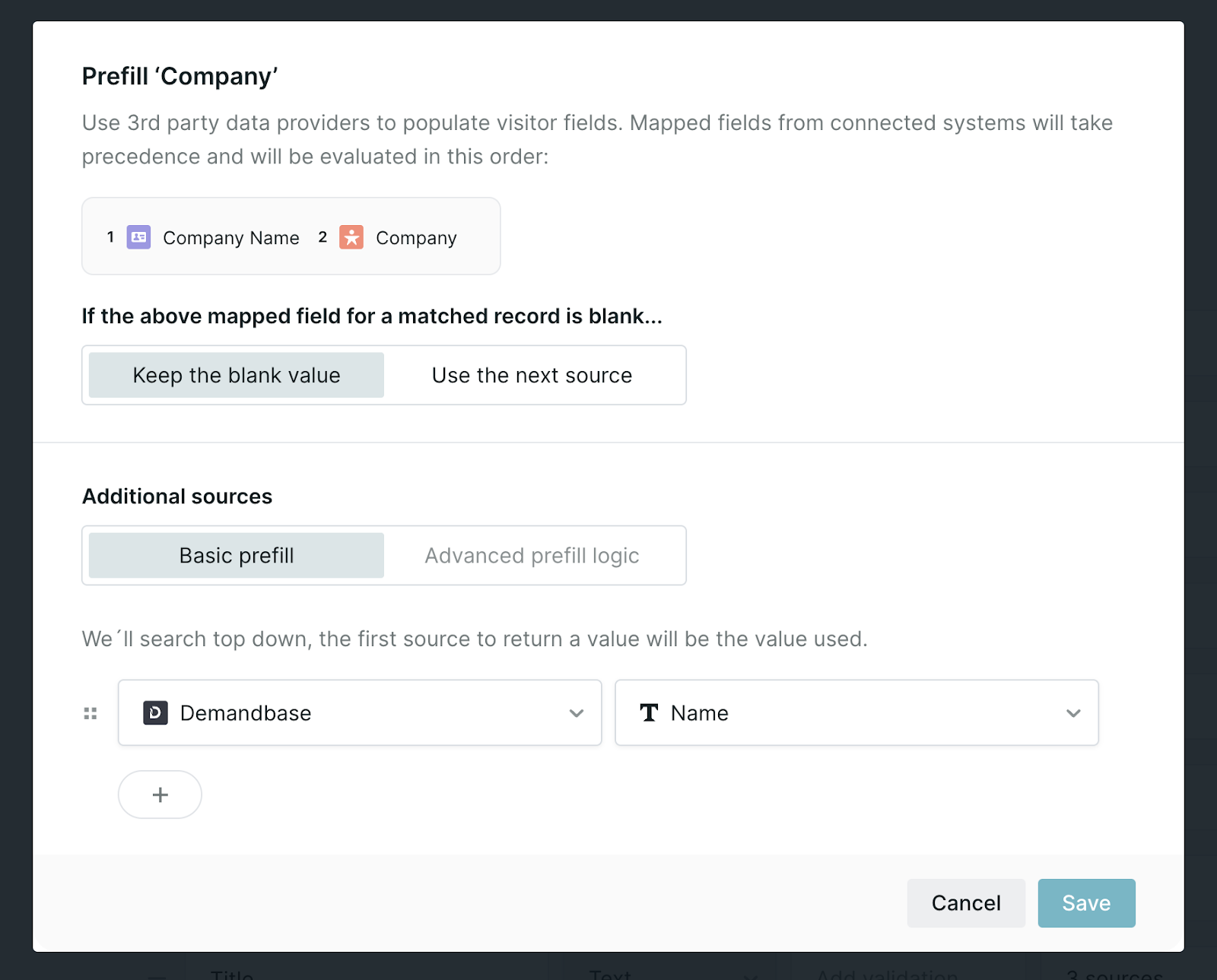This screenshot has width=1217, height=980.
Task: Select Keep the blank value option
Action: [237, 375]
